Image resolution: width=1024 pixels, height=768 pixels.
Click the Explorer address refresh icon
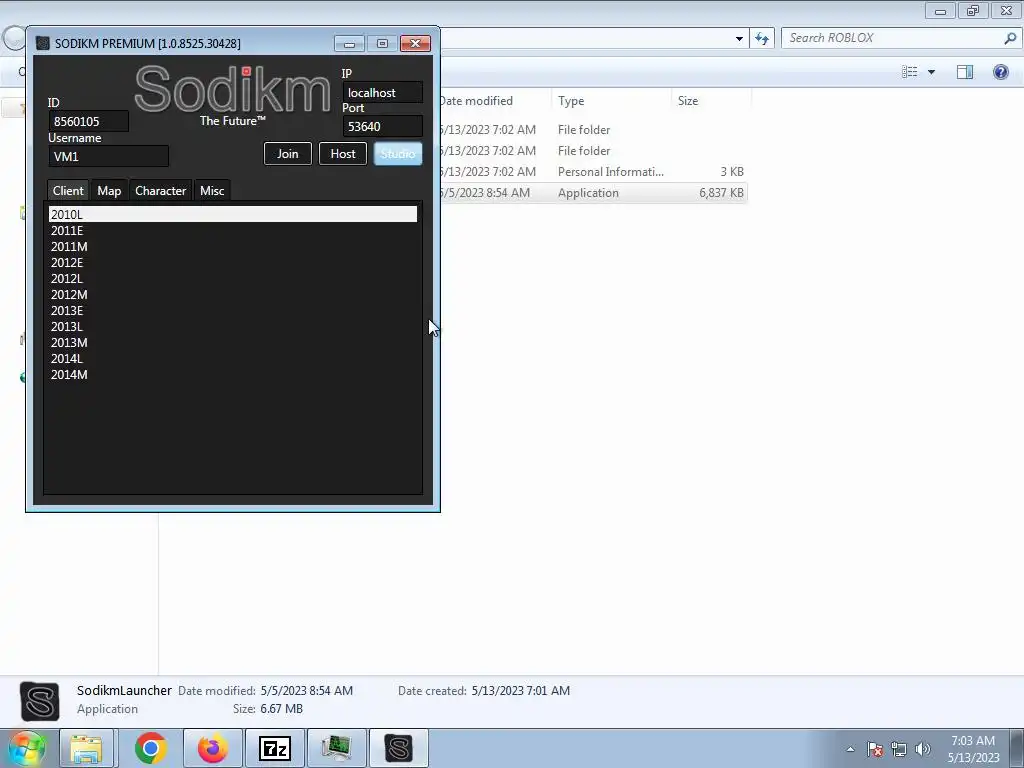point(761,39)
